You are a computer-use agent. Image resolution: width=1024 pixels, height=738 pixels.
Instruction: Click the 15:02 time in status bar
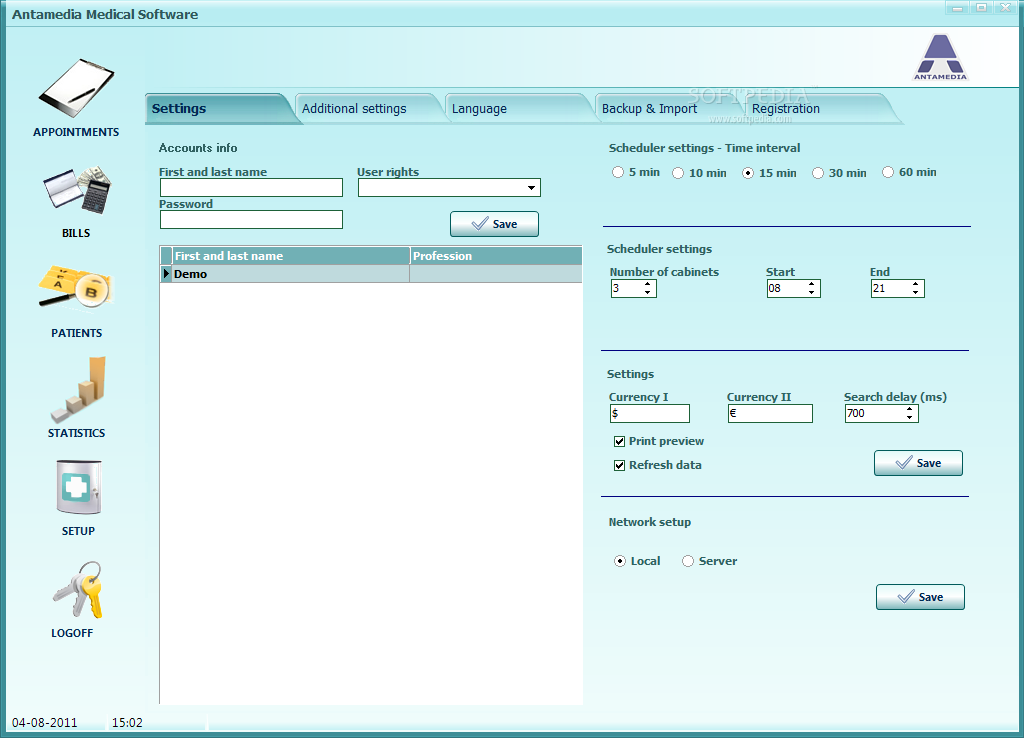coord(127,723)
